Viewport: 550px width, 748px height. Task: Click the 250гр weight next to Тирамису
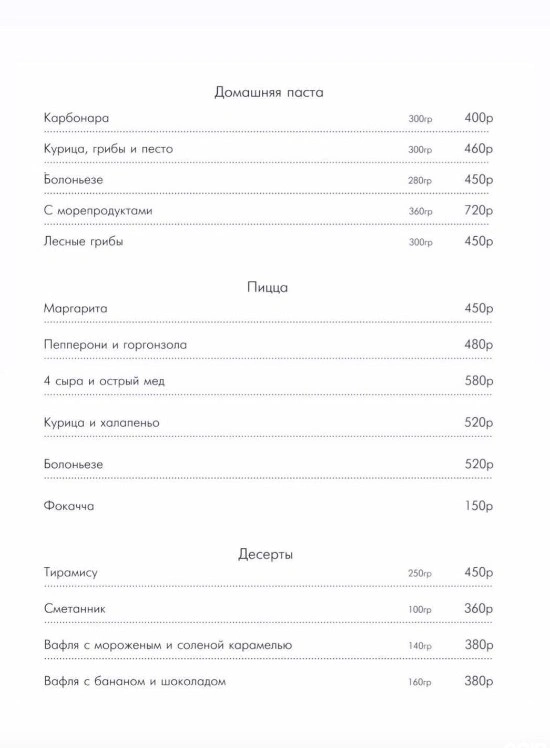[420, 573]
